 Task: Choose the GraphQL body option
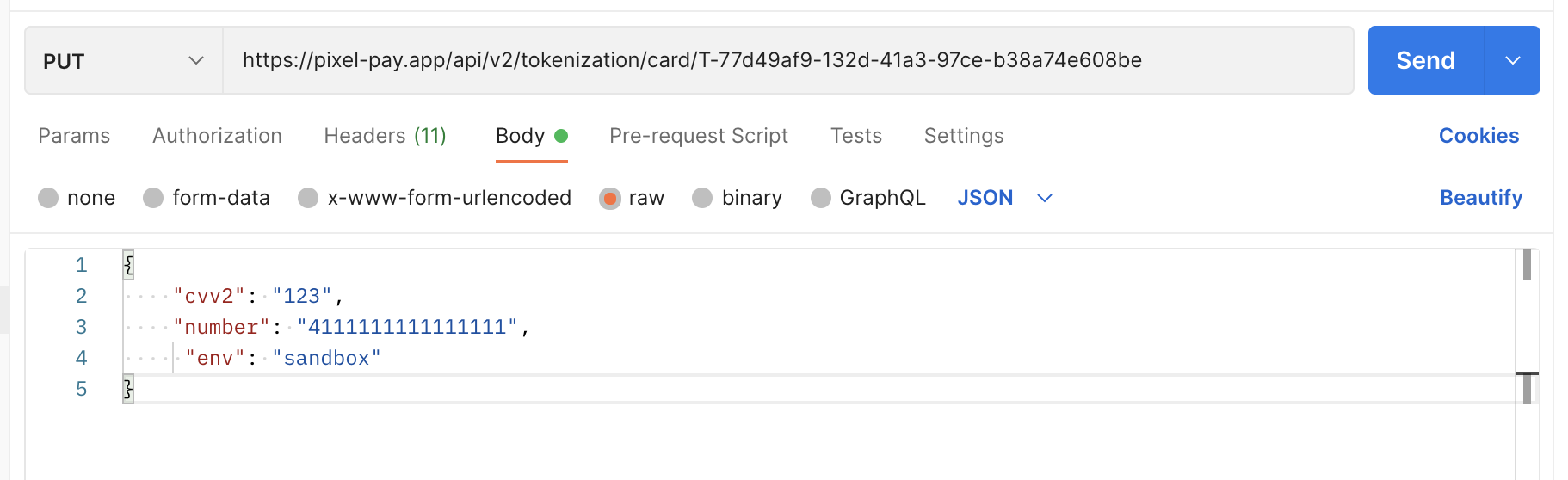[821, 198]
